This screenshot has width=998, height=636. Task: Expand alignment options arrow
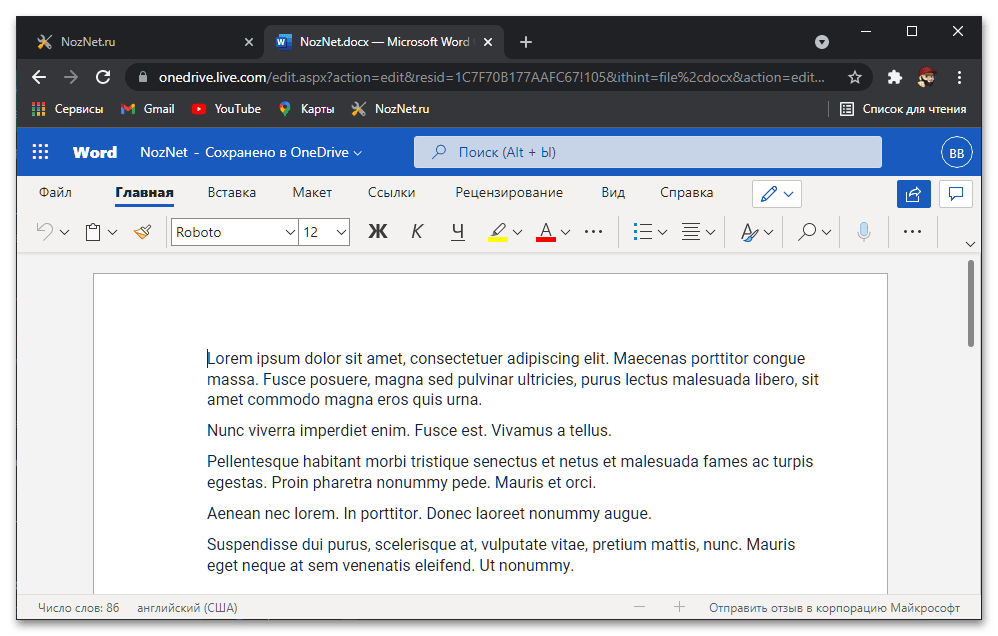pyautogui.click(x=710, y=232)
